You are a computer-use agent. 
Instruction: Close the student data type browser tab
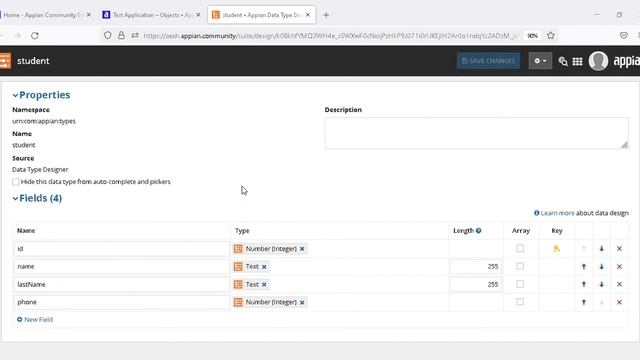[308, 15]
